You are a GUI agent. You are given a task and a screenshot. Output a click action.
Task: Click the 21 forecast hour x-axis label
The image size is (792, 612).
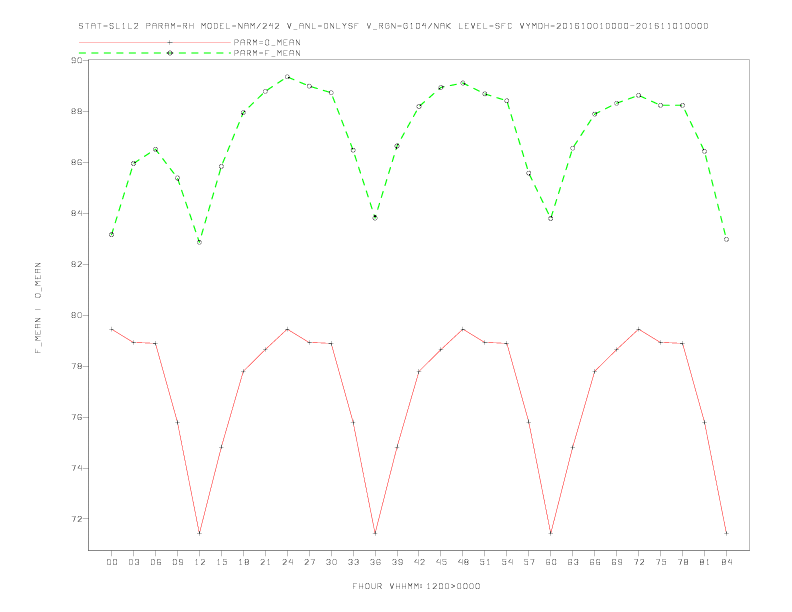point(265,562)
